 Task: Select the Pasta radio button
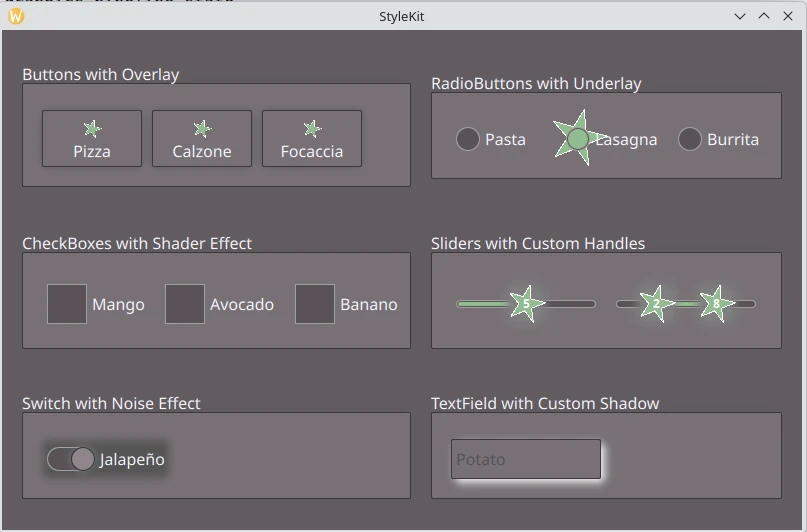(x=468, y=139)
